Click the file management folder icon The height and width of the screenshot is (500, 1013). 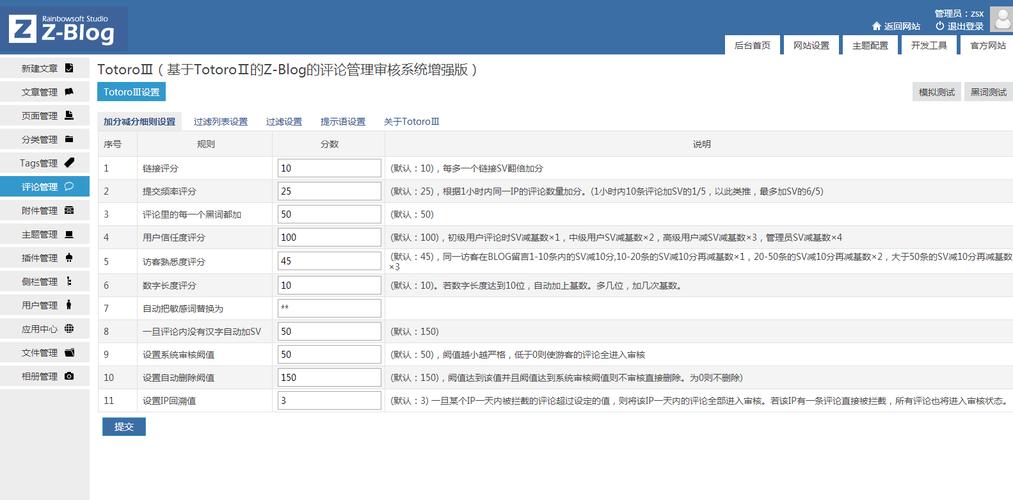click(x=69, y=352)
